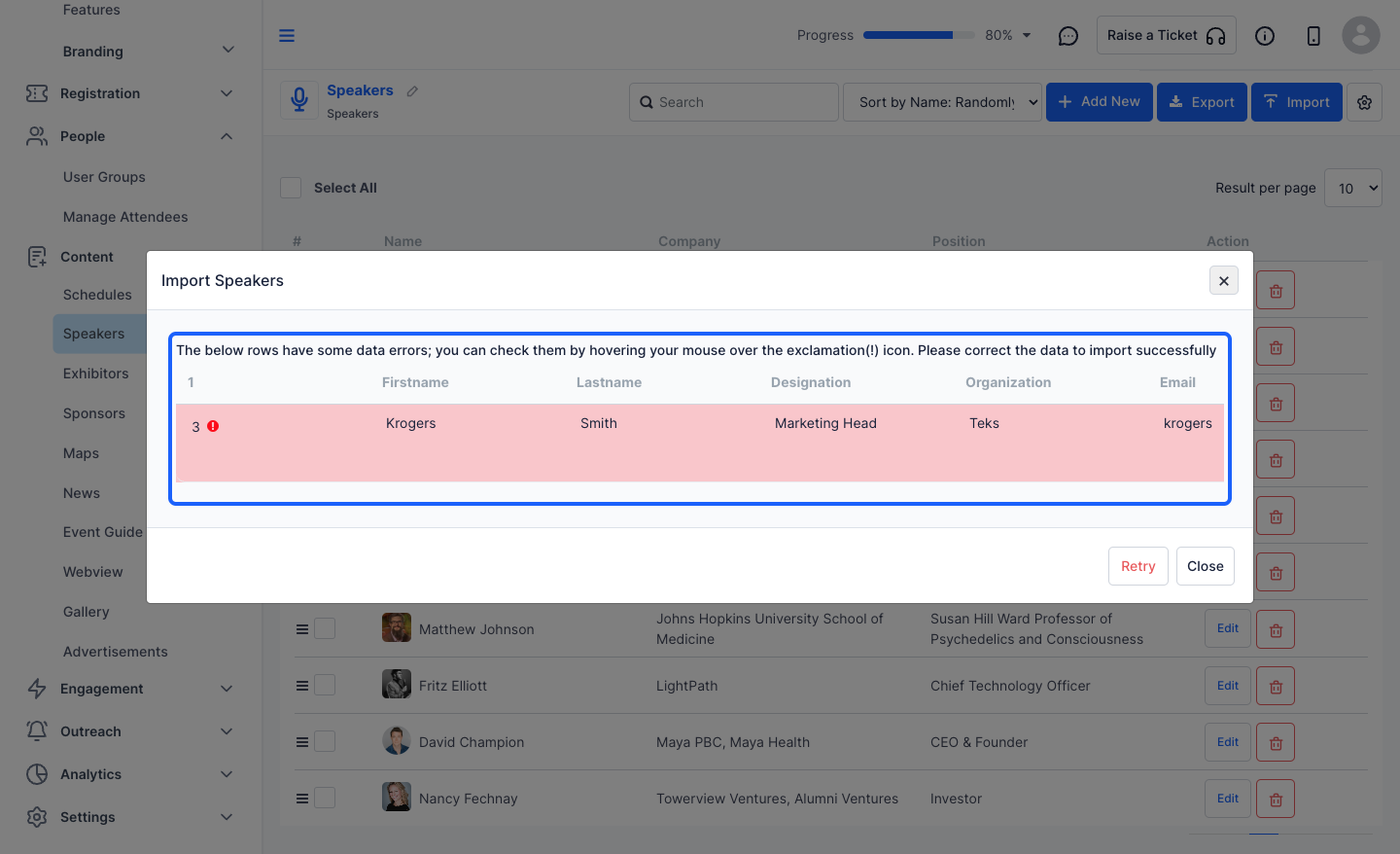This screenshot has height=854, width=1400.
Task: Click David Champion's avatar photo
Action: coord(397,740)
